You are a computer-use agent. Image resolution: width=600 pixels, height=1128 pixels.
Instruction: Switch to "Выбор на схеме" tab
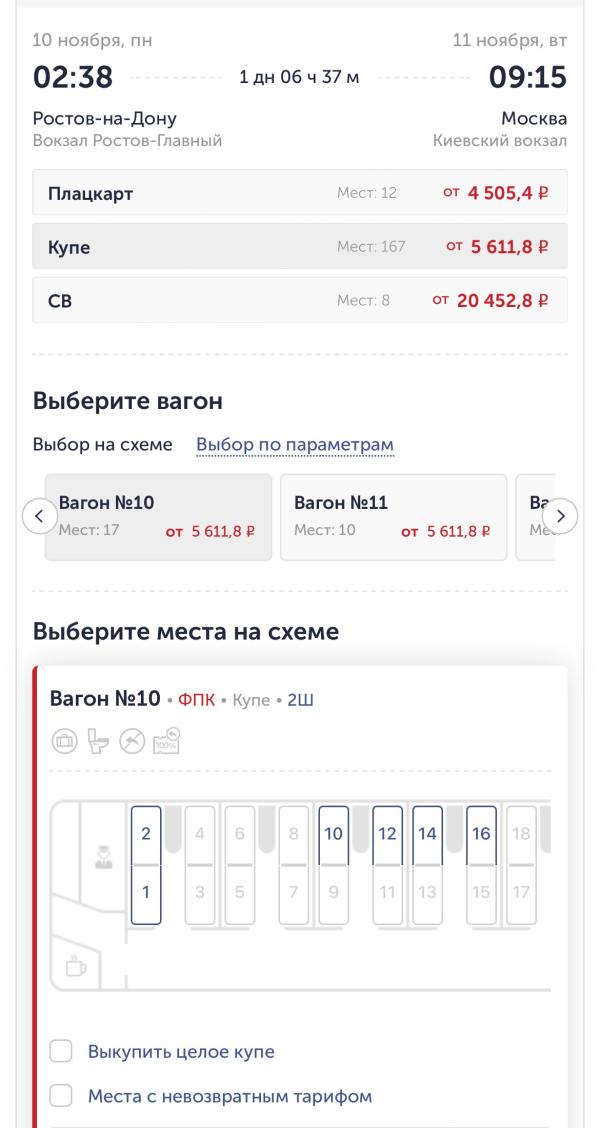103,445
